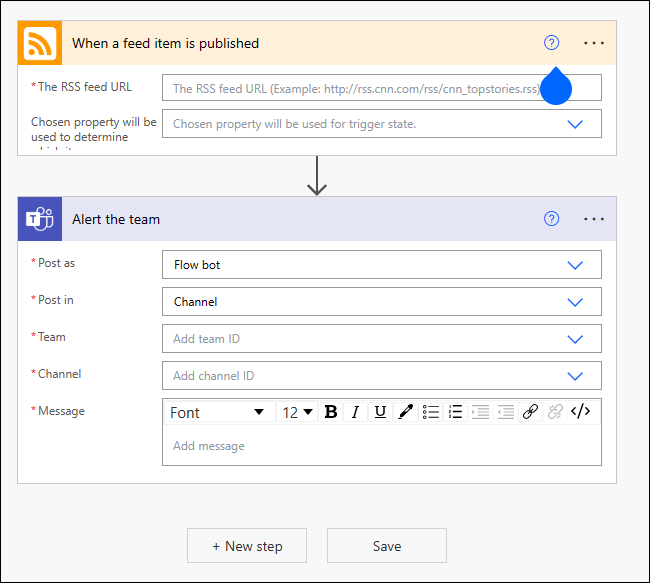This screenshot has height=583, width=650.
Task: Click the 'Alert the team' card title
Action: [x=116, y=219]
